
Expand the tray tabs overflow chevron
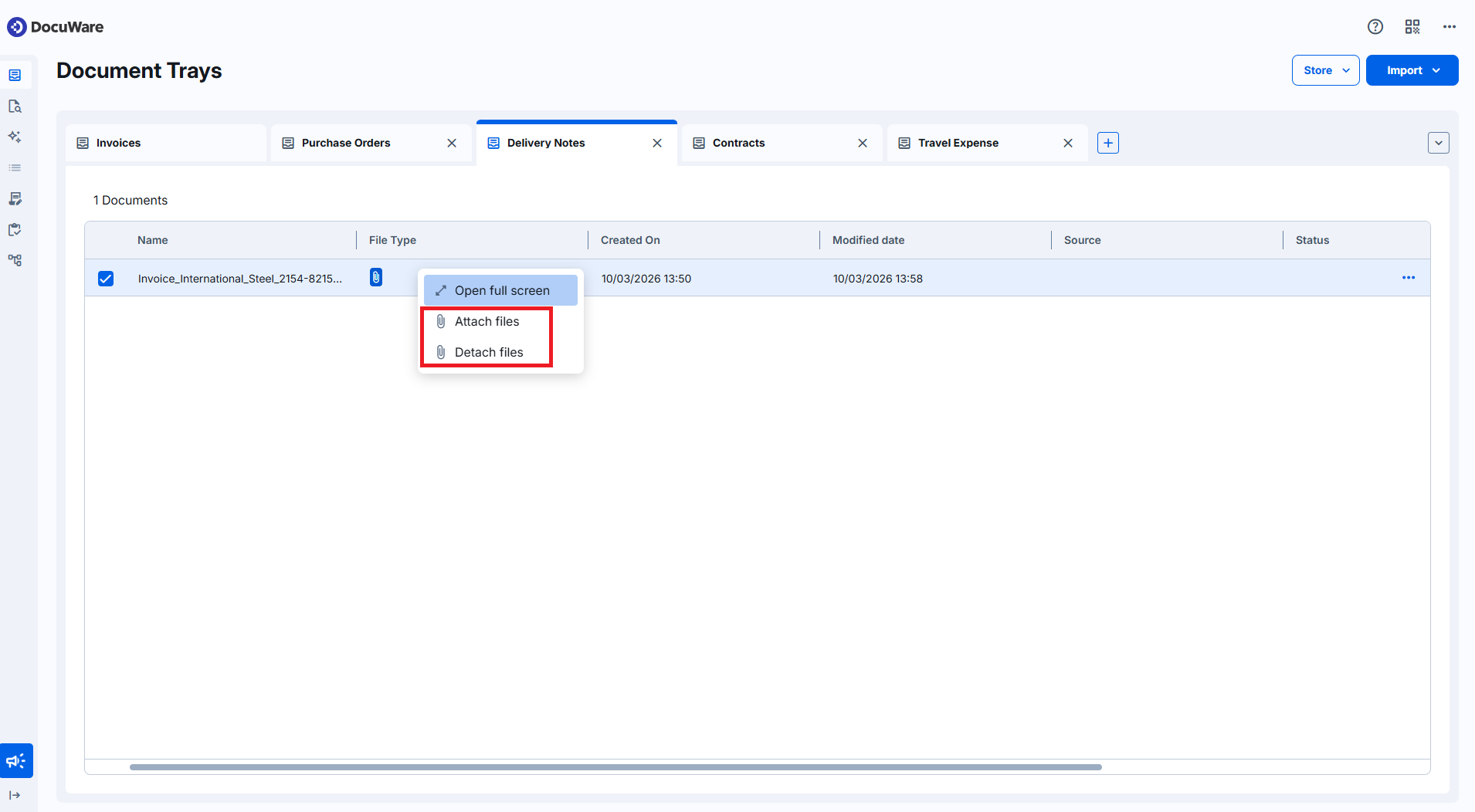[1439, 143]
